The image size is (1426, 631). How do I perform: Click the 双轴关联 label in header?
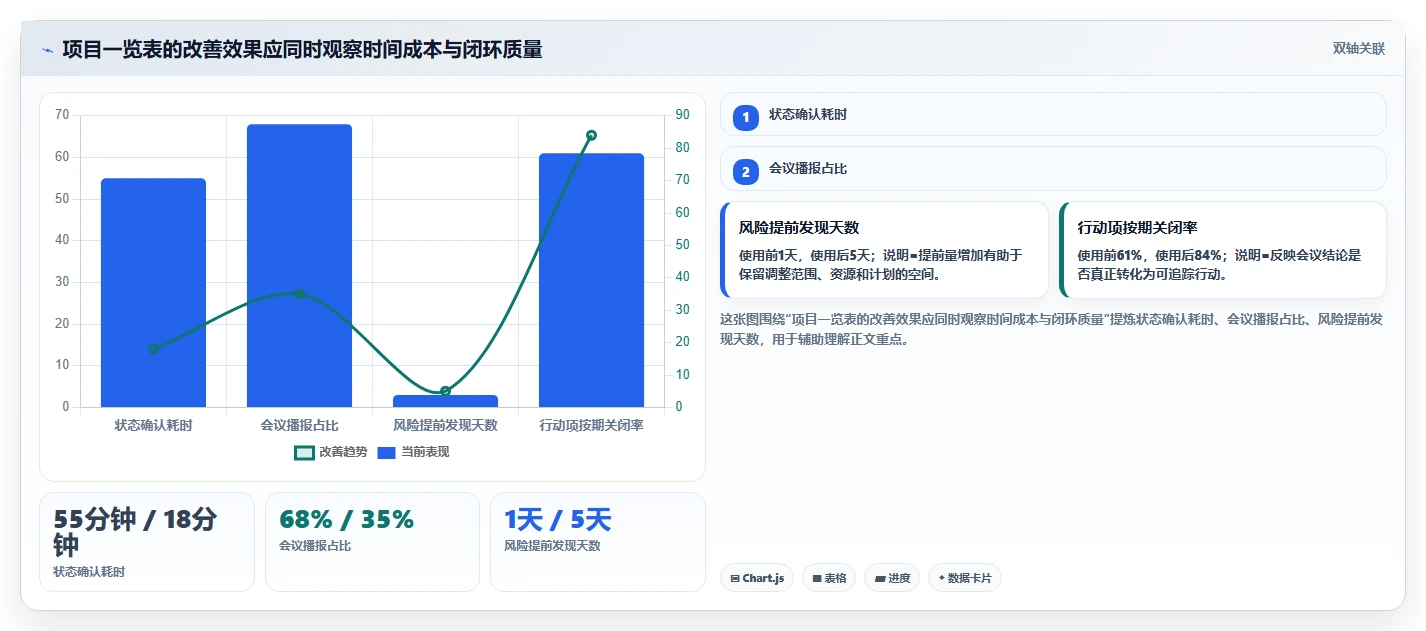[1358, 48]
